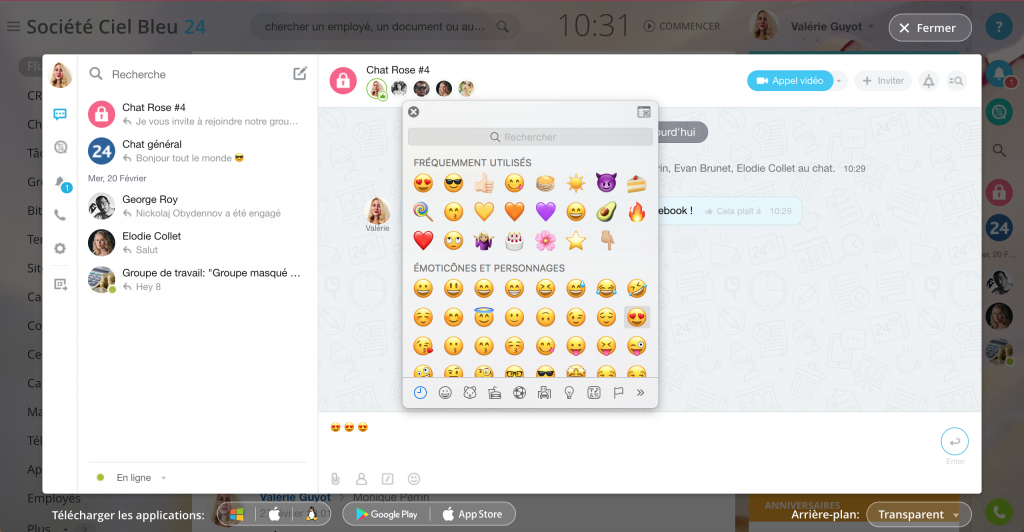Viewport: 1024px width, 532px height.
Task: Toggle emoji picker expanded character viewer
Action: coord(643,113)
